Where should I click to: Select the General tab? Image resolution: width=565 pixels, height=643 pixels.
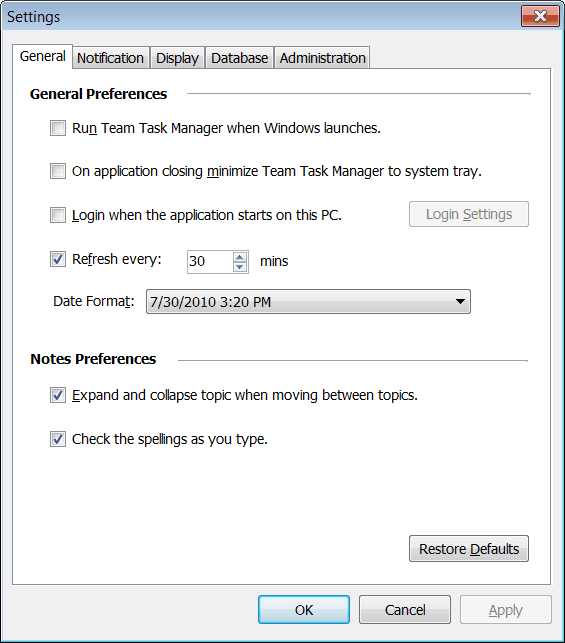[x=43, y=56]
